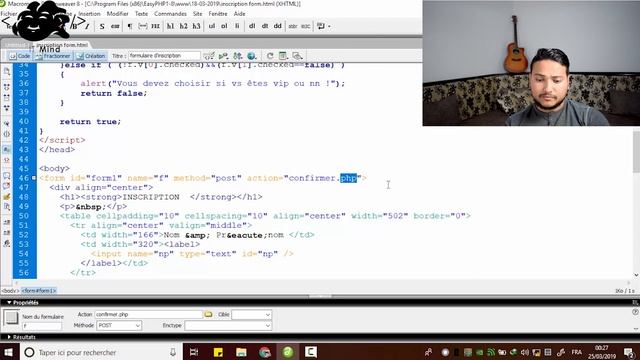Insert definition description with dd icon
This screenshot has width=640, height=360.
point(278,26)
